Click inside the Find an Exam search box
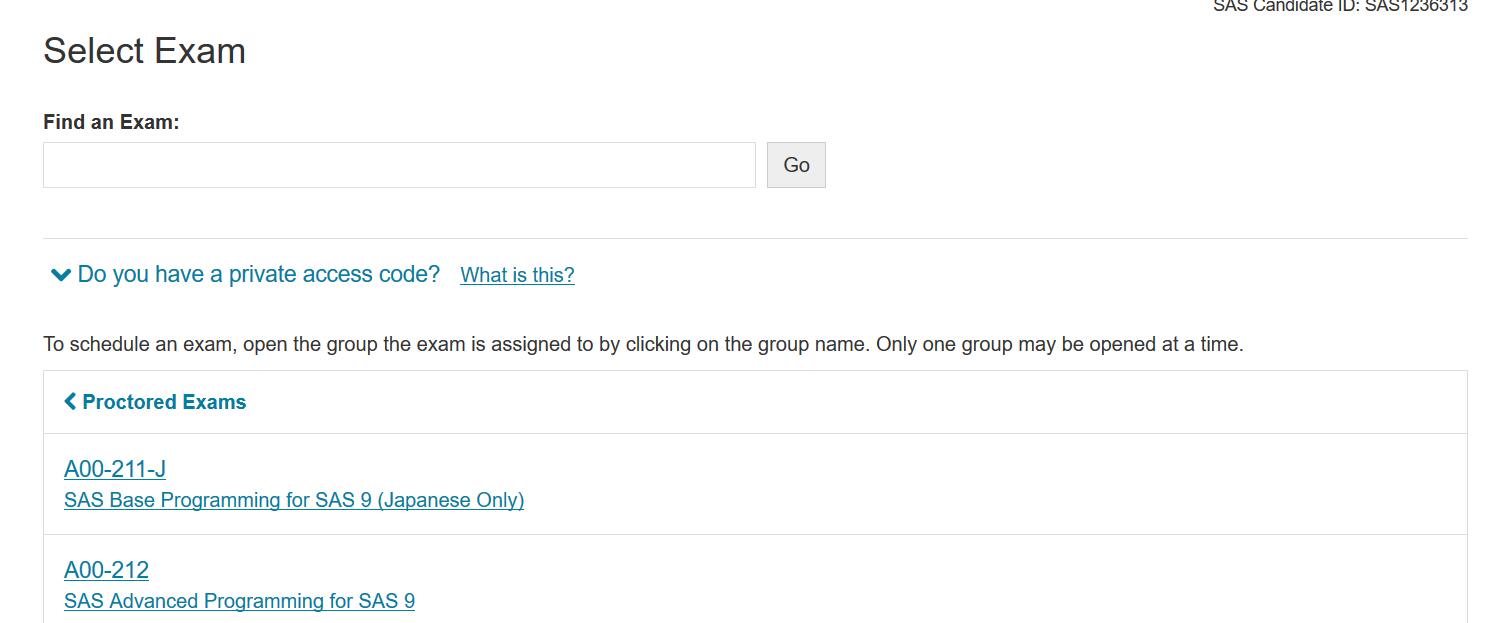This screenshot has width=1509, height=623. (x=399, y=165)
